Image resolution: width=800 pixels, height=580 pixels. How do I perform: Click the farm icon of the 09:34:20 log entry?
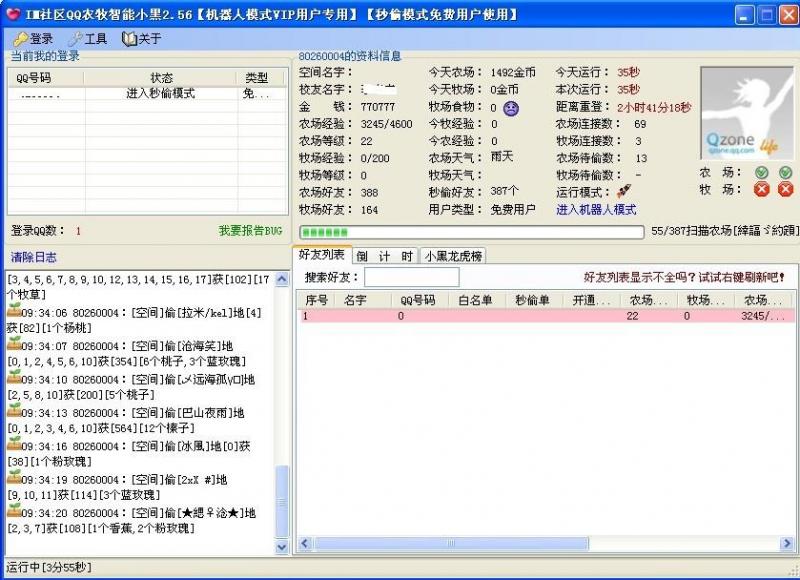click(14, 510)
